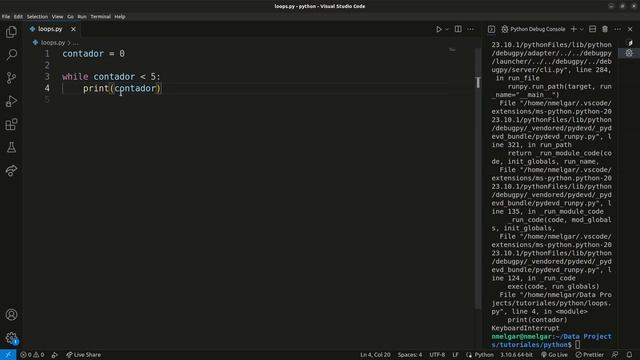Image resolution: width=640 pixels, height=360 pixels.
Task: Close the terminal panel
Action: pyautogui.click(x=630, y=29)
